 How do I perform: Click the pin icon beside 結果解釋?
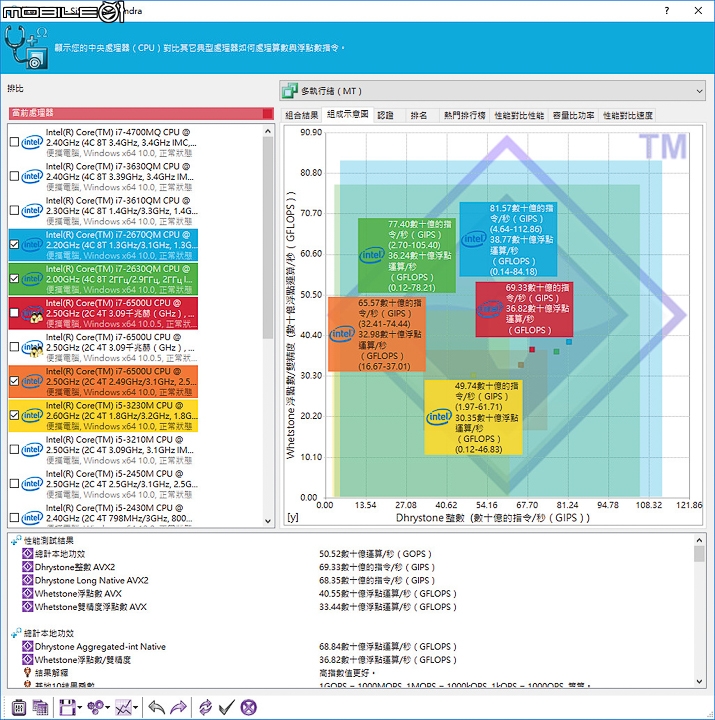tap(28, 673)
